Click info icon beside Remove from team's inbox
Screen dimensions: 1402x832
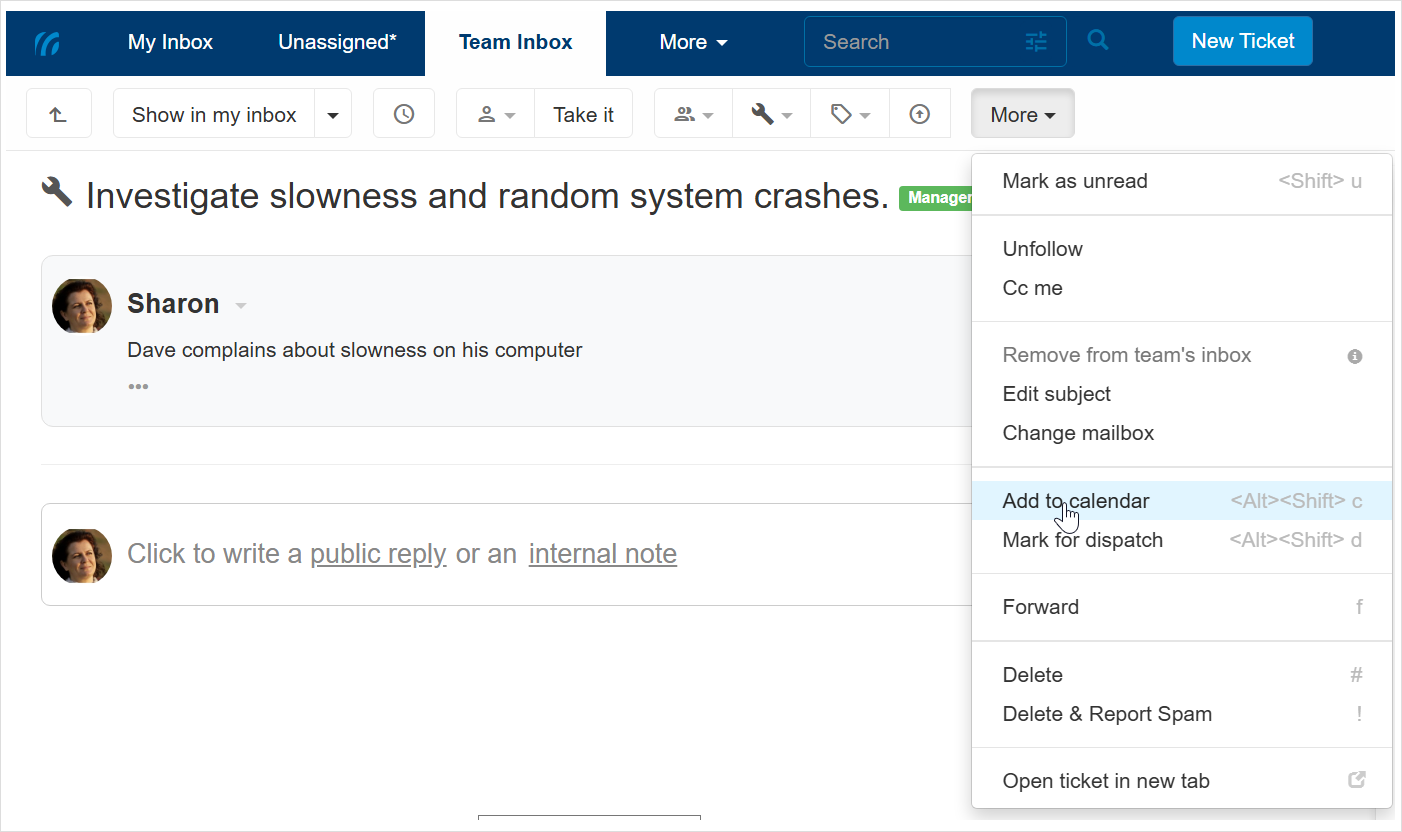coord(1355,356)
